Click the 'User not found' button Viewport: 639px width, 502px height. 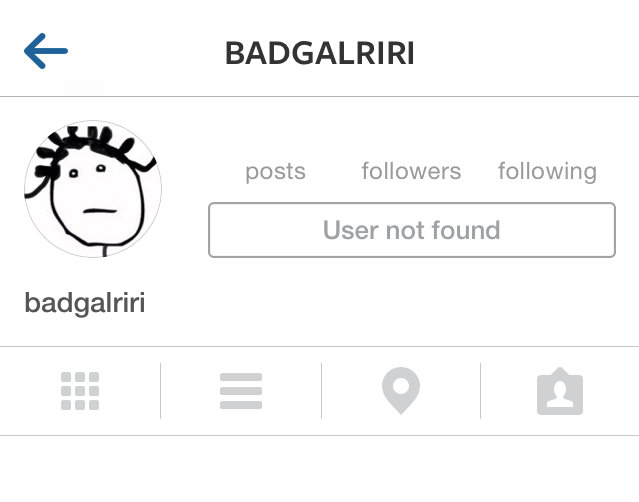(x=412, y=230)
